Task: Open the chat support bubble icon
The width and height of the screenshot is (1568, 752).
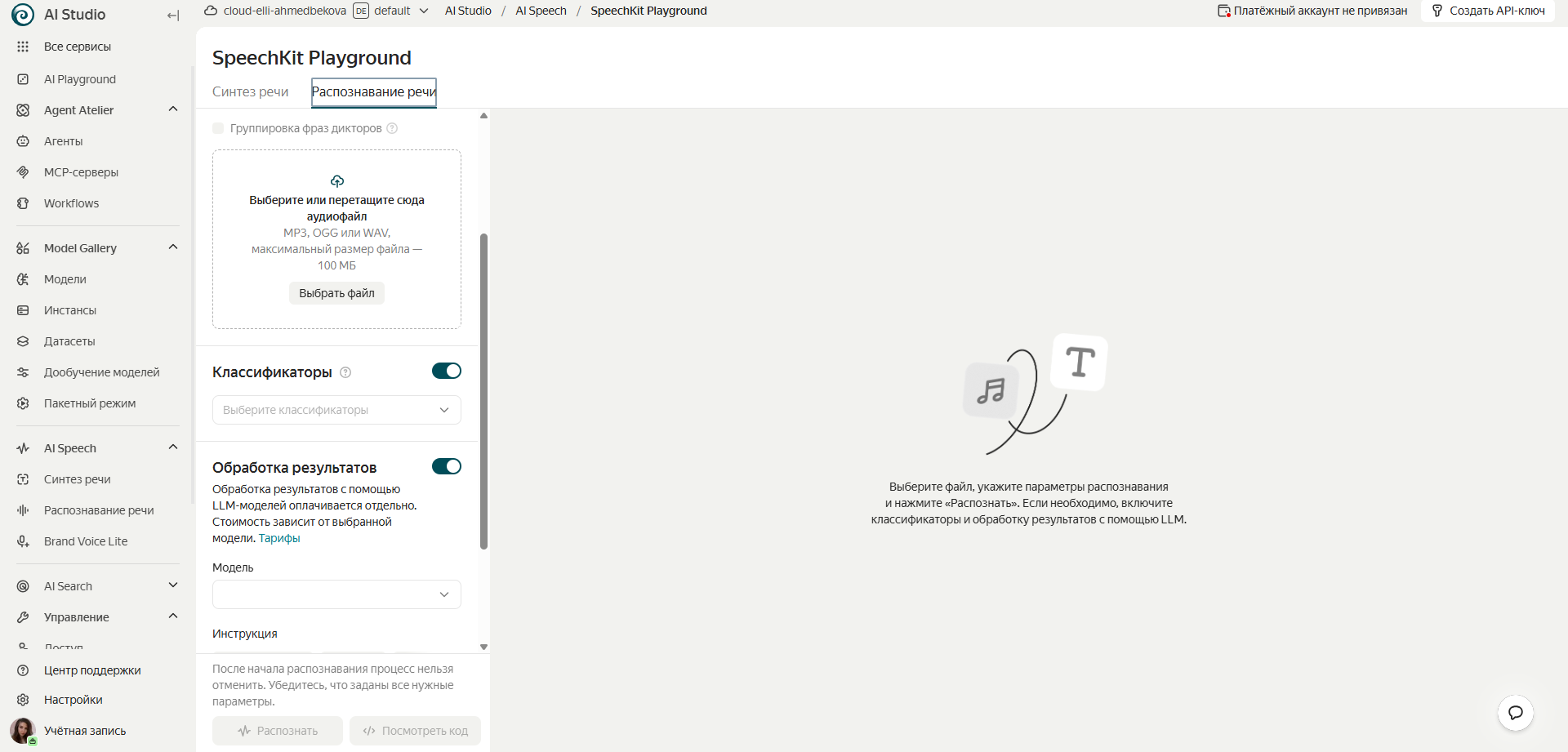Action: point(1516,713)
